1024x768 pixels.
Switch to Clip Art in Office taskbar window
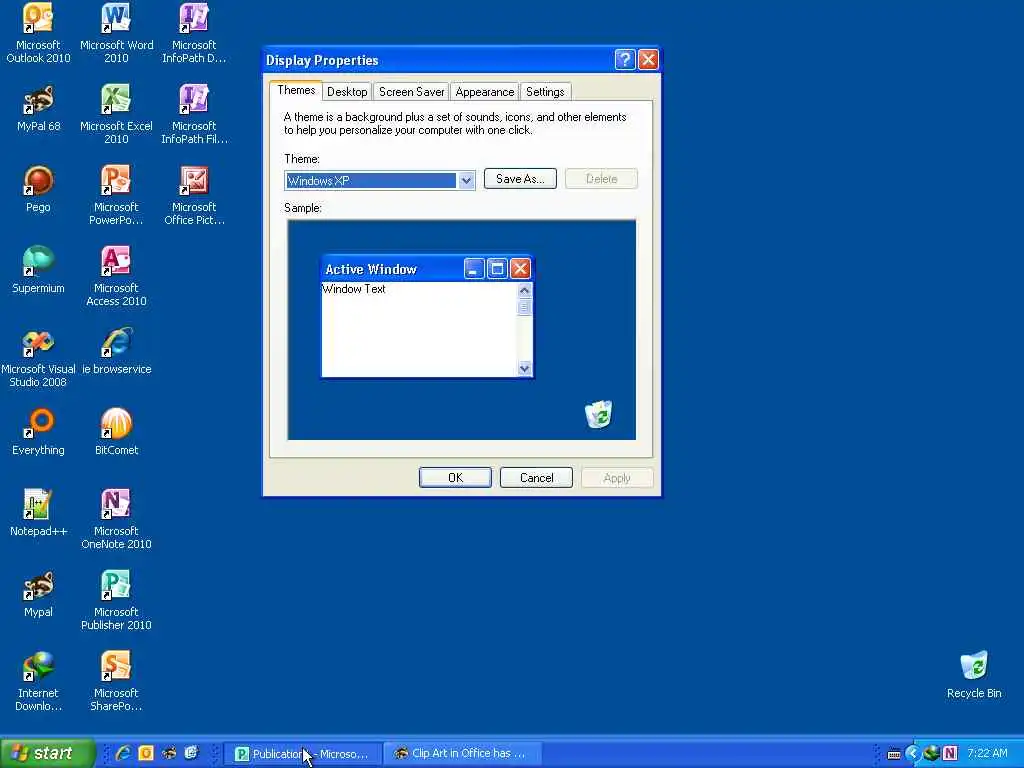point(462,754)
